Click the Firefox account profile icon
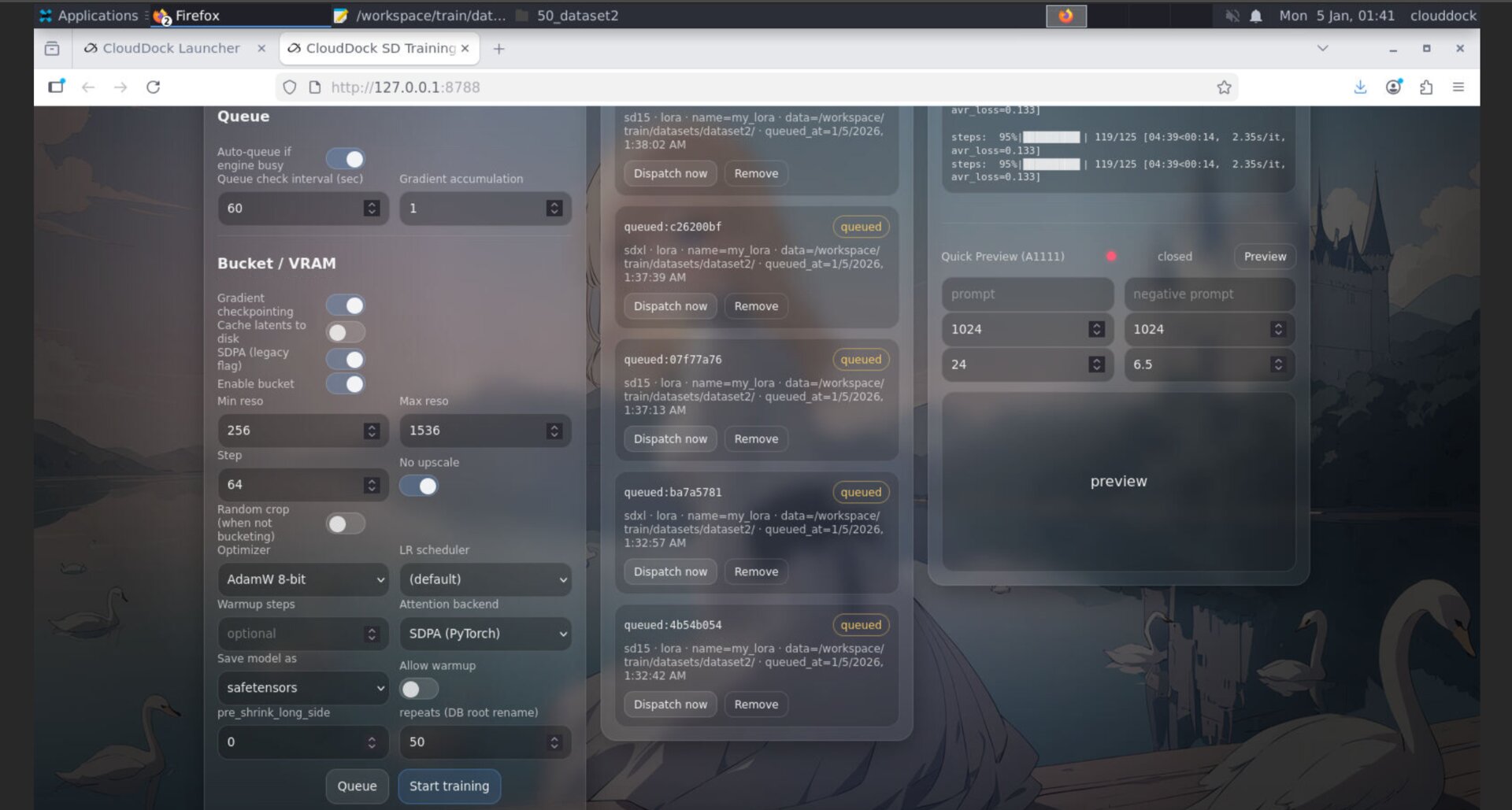1512x810 pixels. [x=1393, y=87]
